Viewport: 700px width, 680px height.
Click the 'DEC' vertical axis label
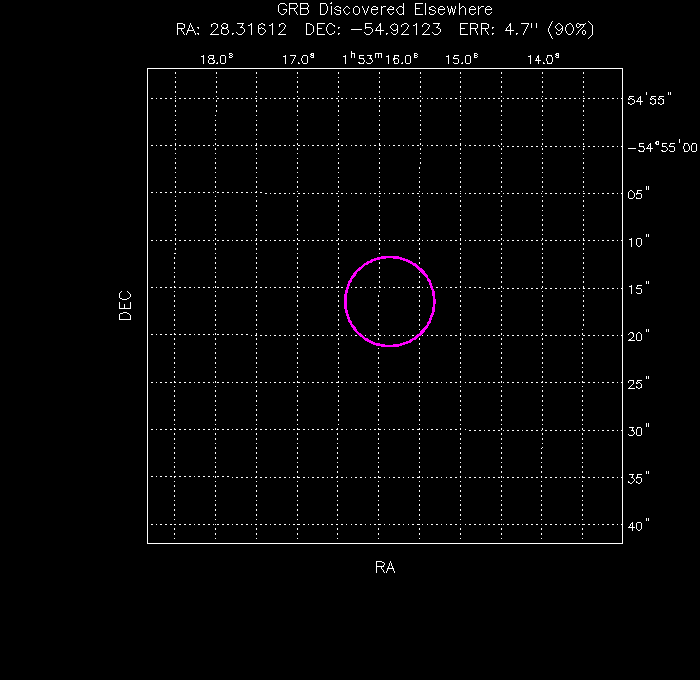[x=125, y=306]
